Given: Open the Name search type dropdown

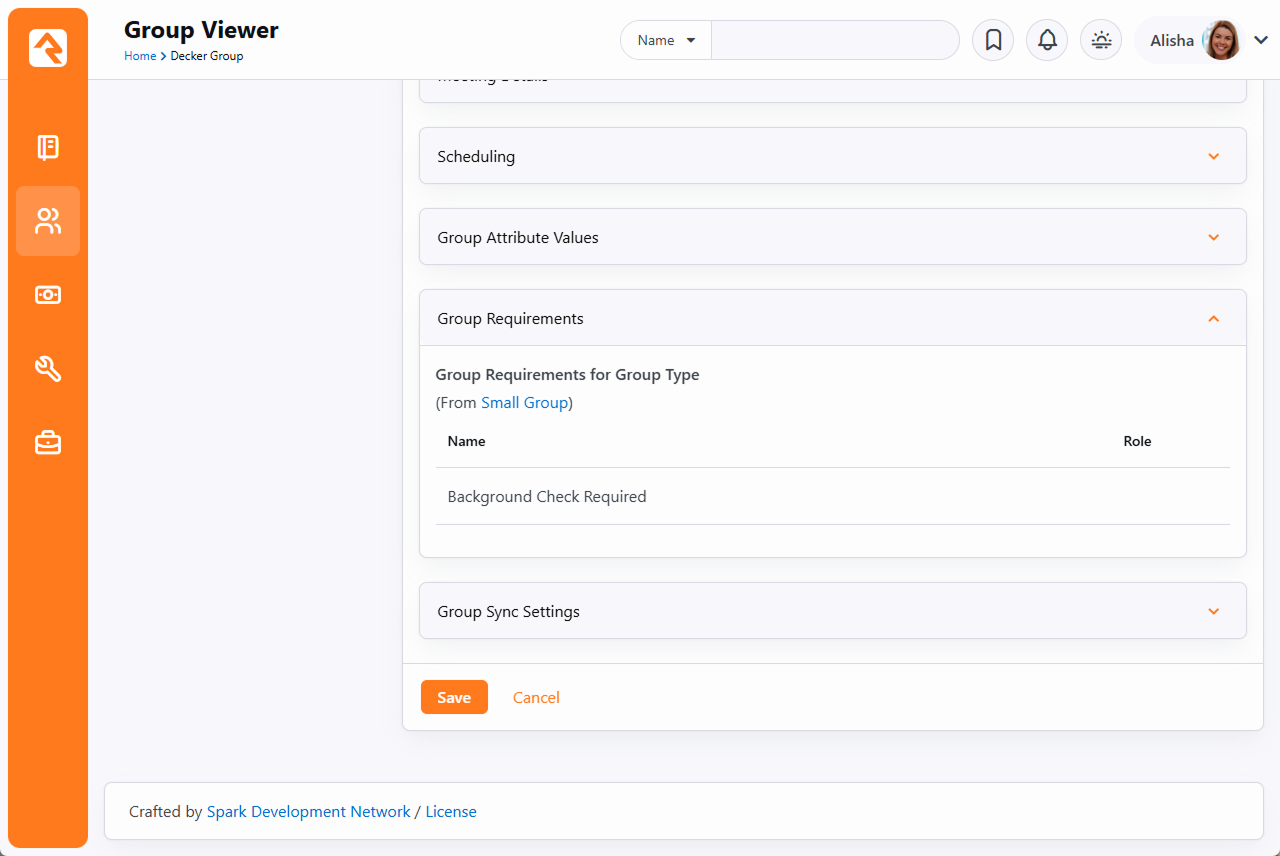Looking at the screenshot, I should click(x=666, y=40).
